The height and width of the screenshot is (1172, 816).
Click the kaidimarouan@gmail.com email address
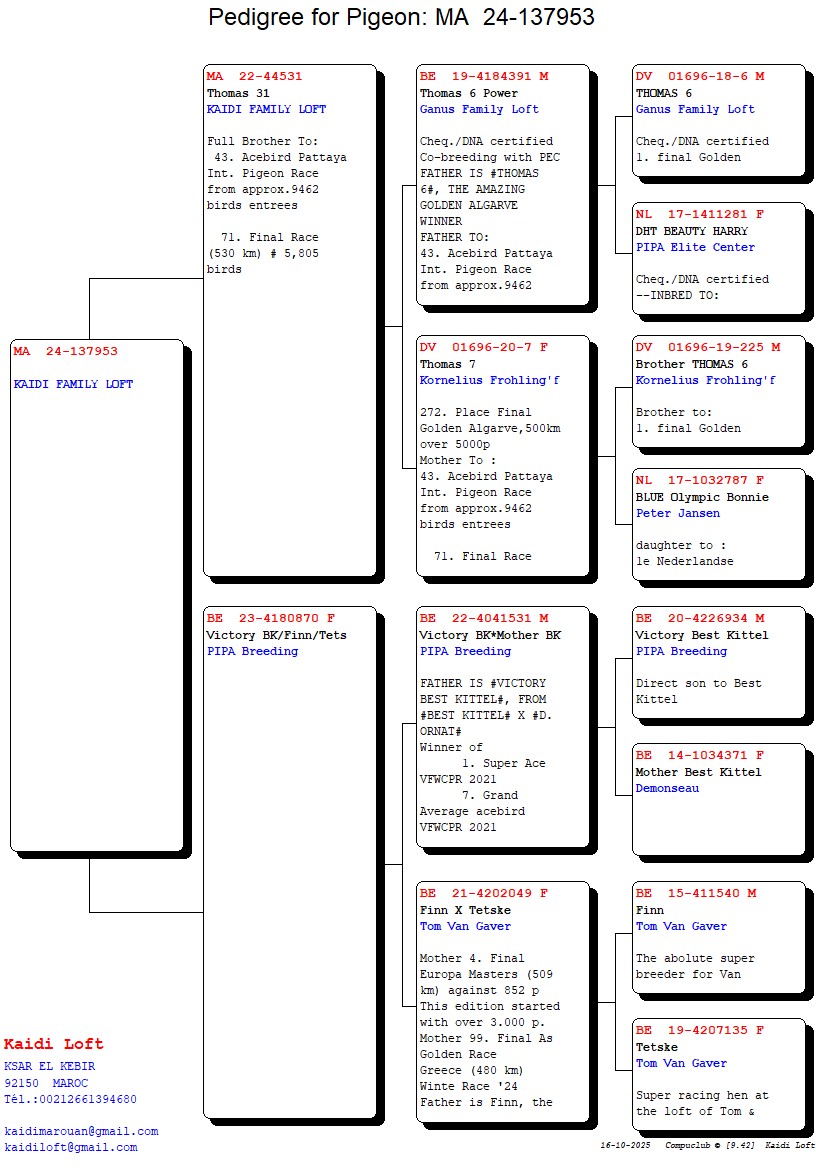click(81, 1131)
